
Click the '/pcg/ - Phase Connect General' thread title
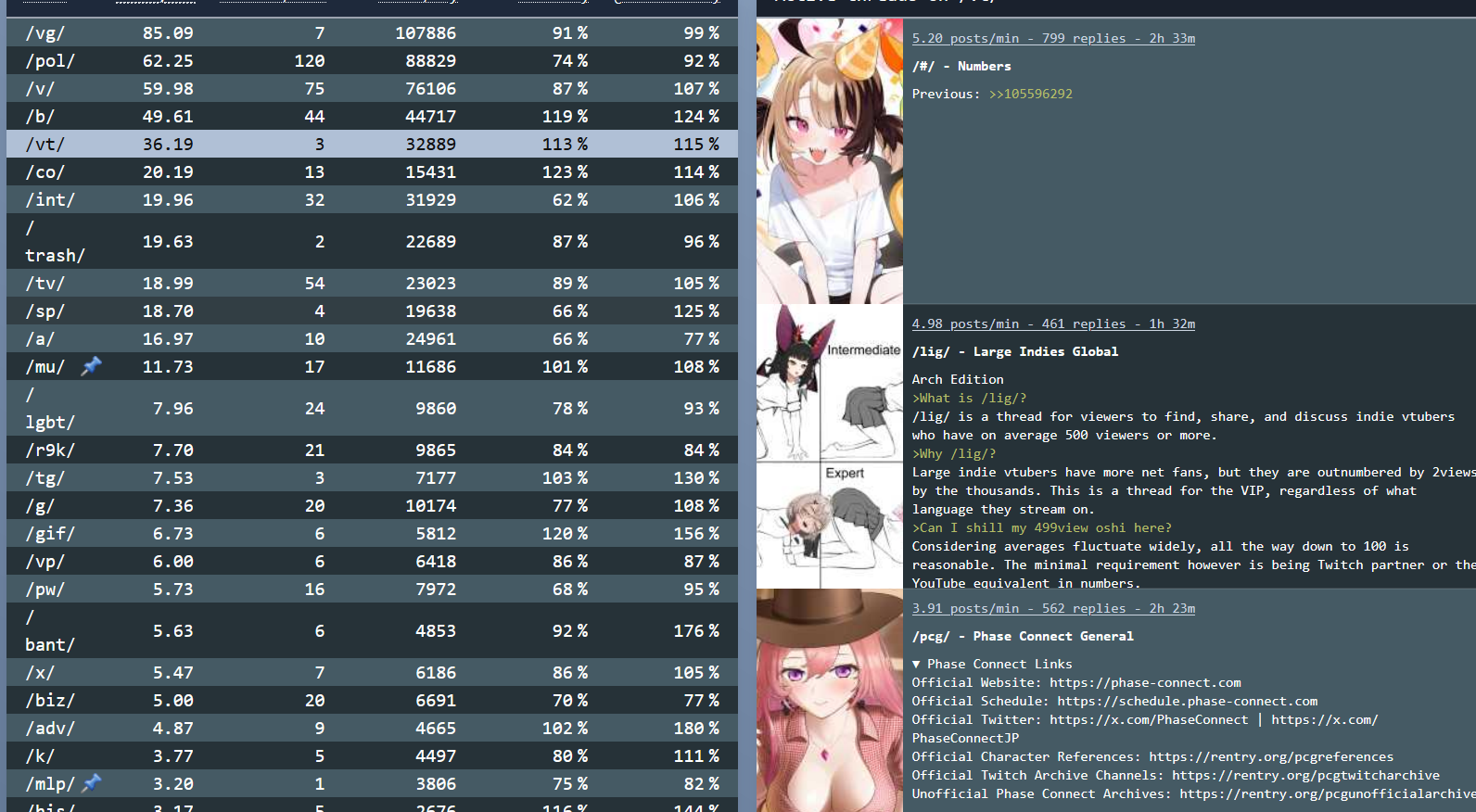(x=1023, y=636)
